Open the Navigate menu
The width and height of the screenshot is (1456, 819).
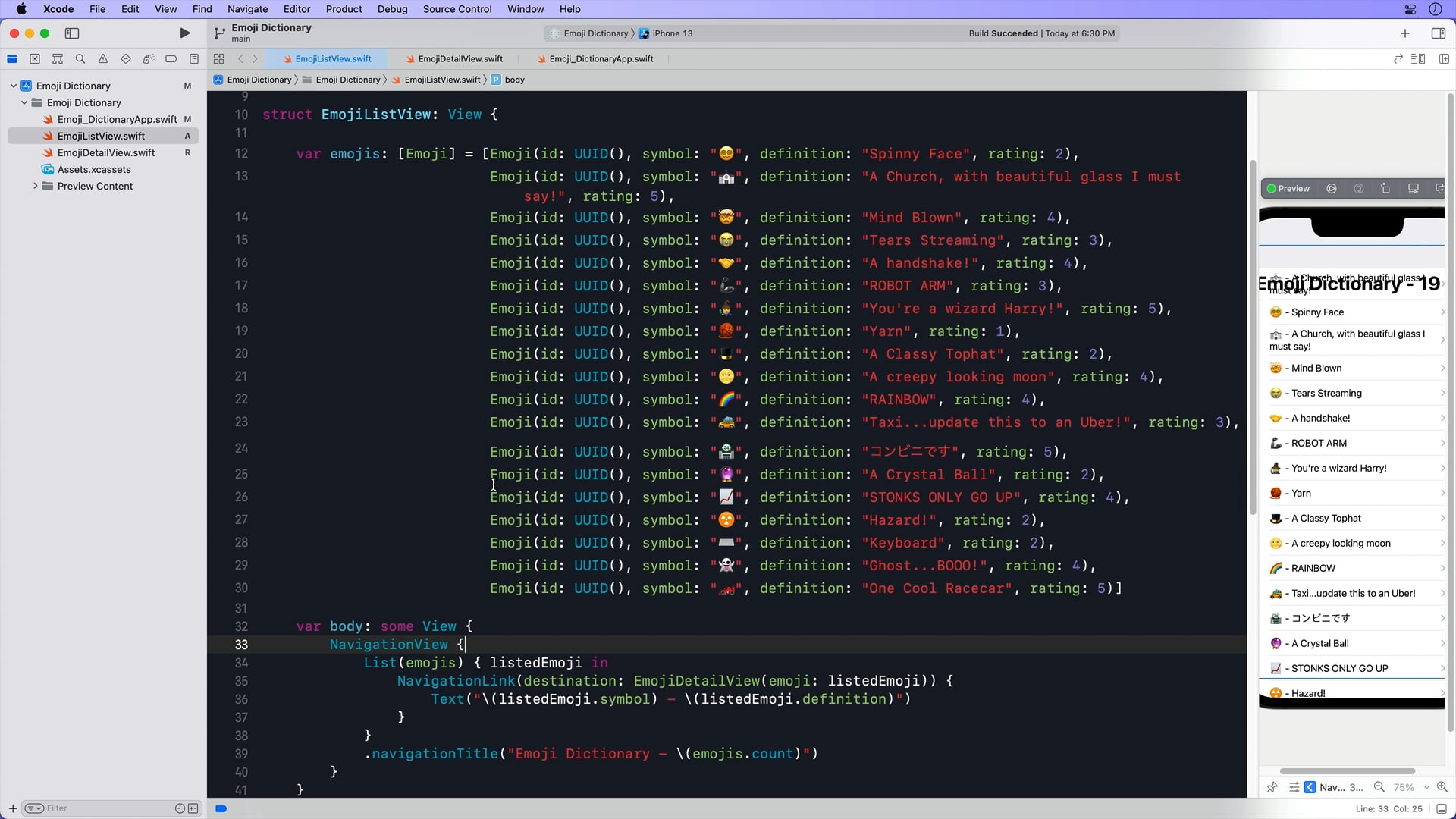click(x=247, y=9)
